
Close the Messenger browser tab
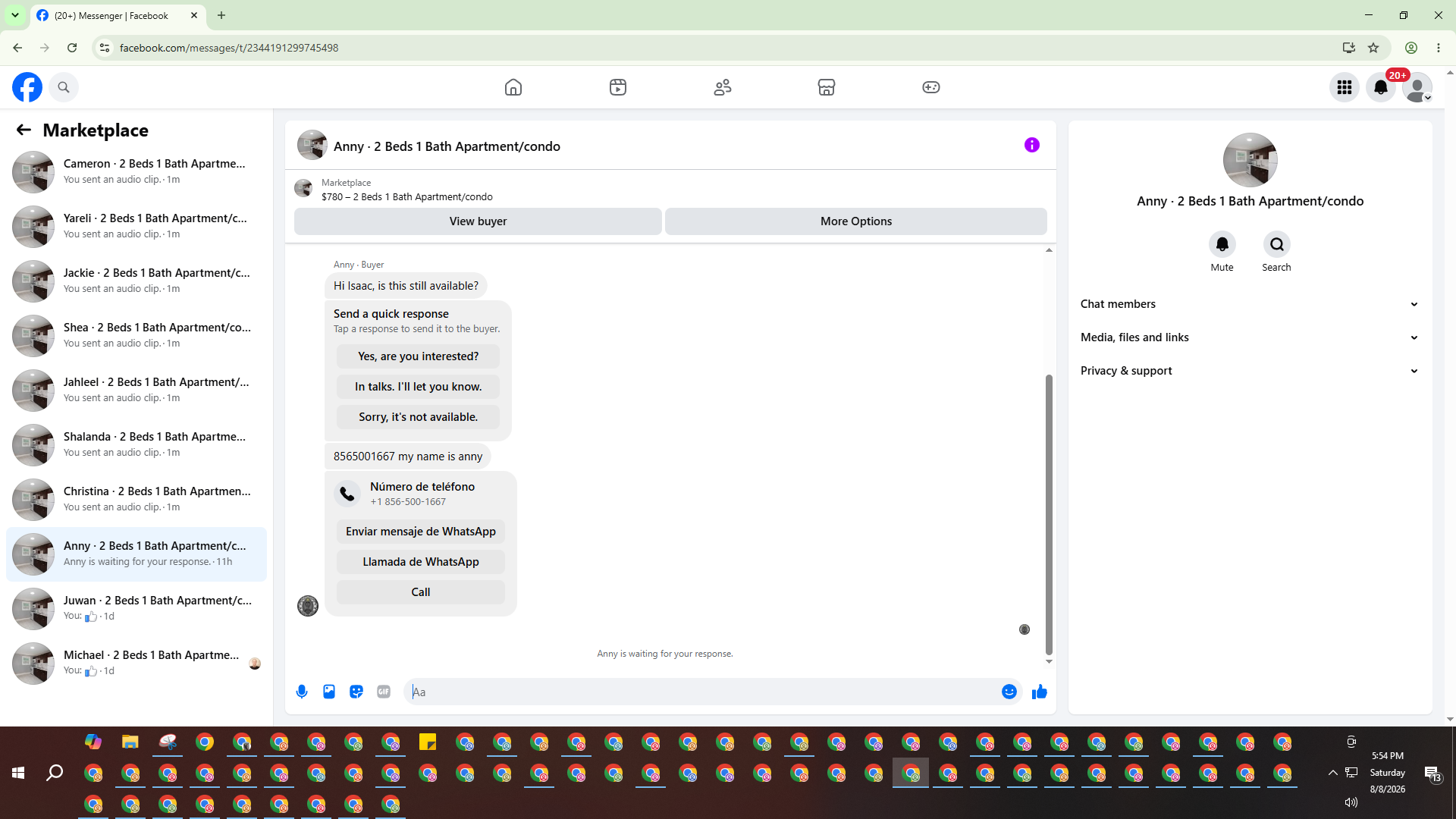(x=194, y=15)
